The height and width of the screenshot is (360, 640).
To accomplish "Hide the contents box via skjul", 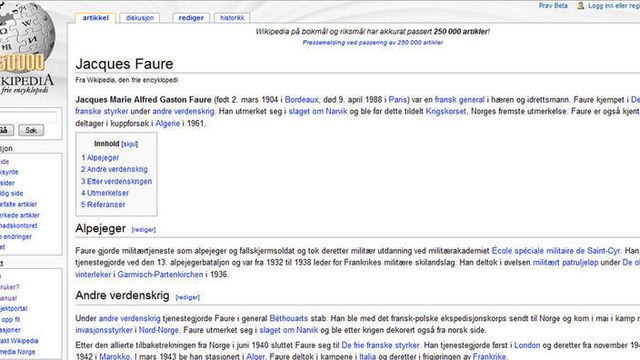I will [x=130, y=144].
